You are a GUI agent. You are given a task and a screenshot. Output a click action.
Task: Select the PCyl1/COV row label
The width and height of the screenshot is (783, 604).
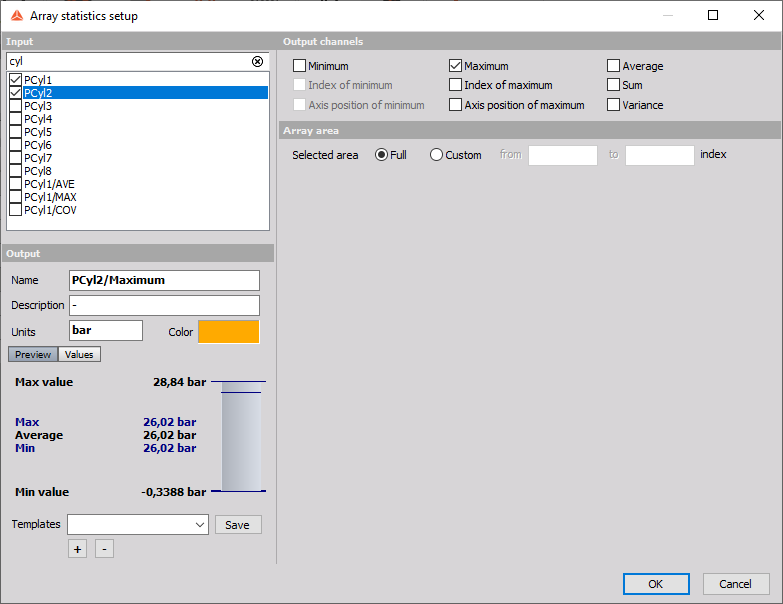(50, 210)
